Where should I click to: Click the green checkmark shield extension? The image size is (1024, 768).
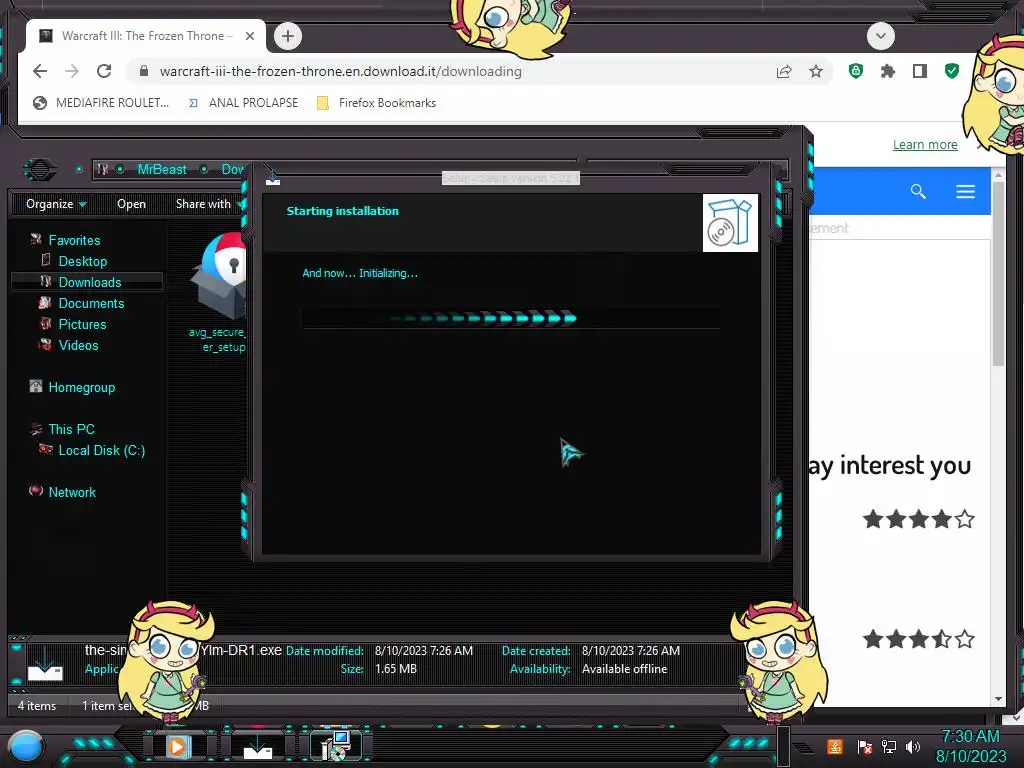[952, 71]
